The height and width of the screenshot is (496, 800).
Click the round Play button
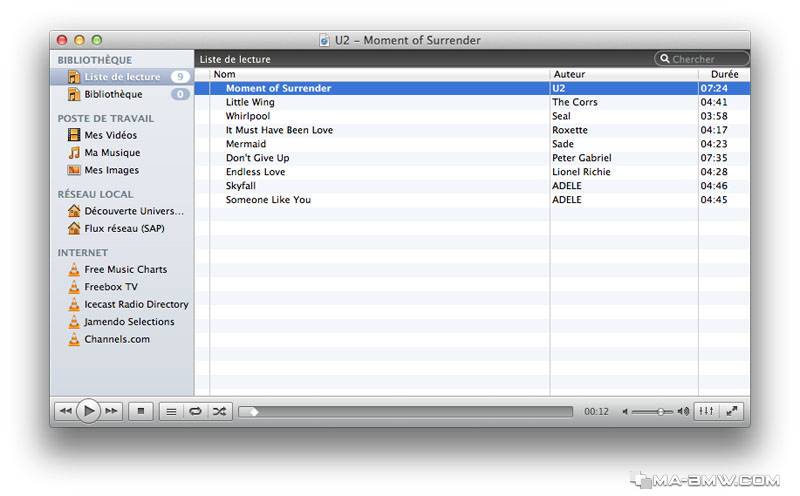click(x=88, y=411)
